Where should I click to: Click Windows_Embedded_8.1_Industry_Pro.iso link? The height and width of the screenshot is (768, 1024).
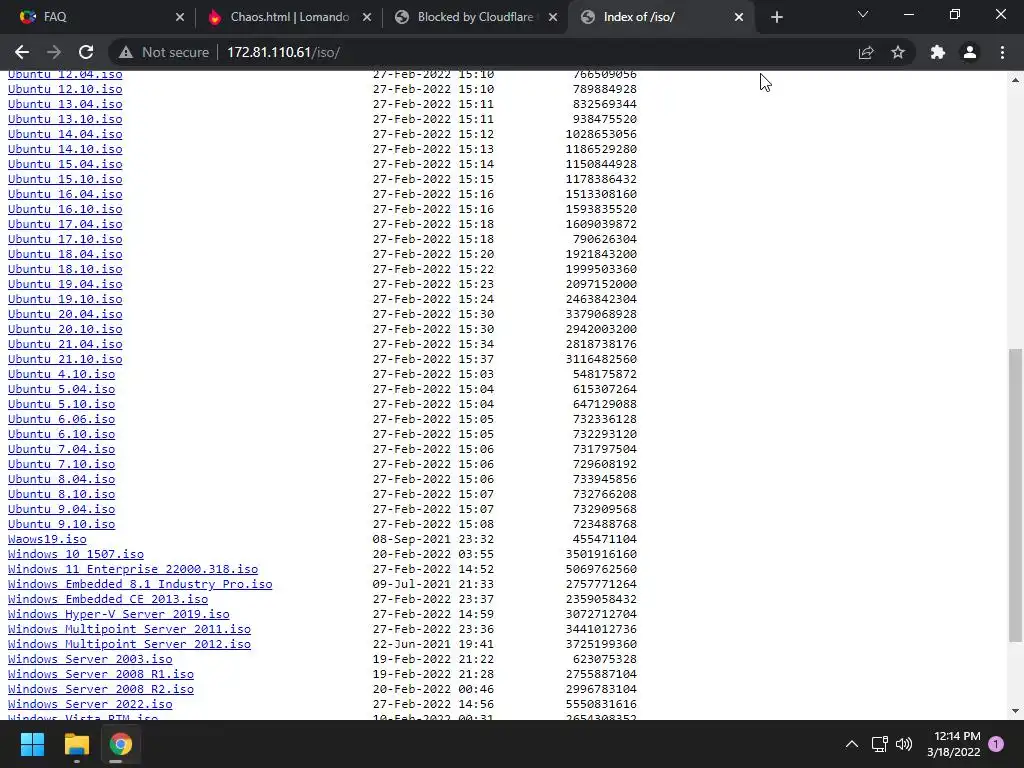click(x=140, y=584)
